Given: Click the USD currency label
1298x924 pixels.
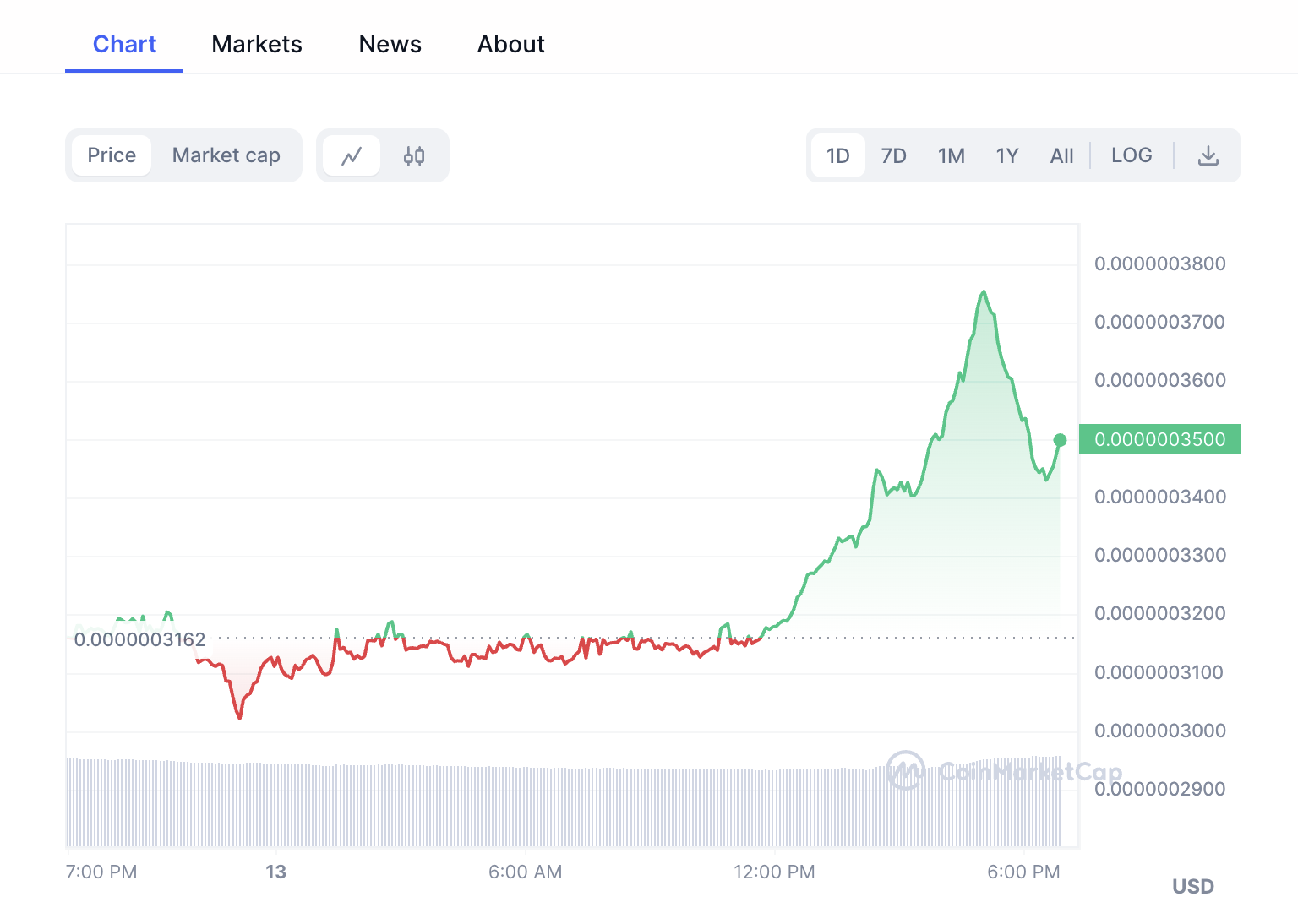Looking at the screenshot, I should point(1193,886).
